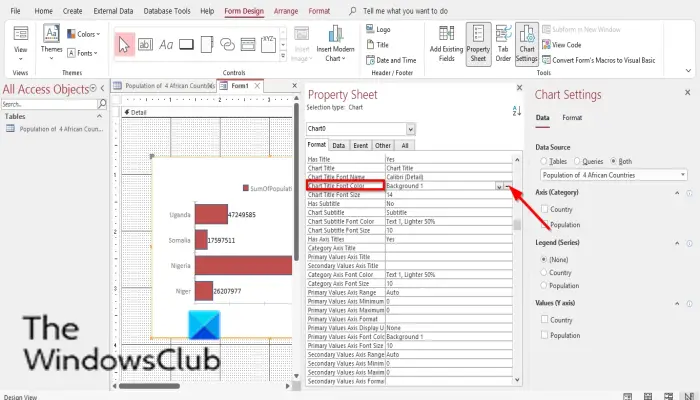
Task: Collapse the Axis (Category) section
Action: [677, 193]
